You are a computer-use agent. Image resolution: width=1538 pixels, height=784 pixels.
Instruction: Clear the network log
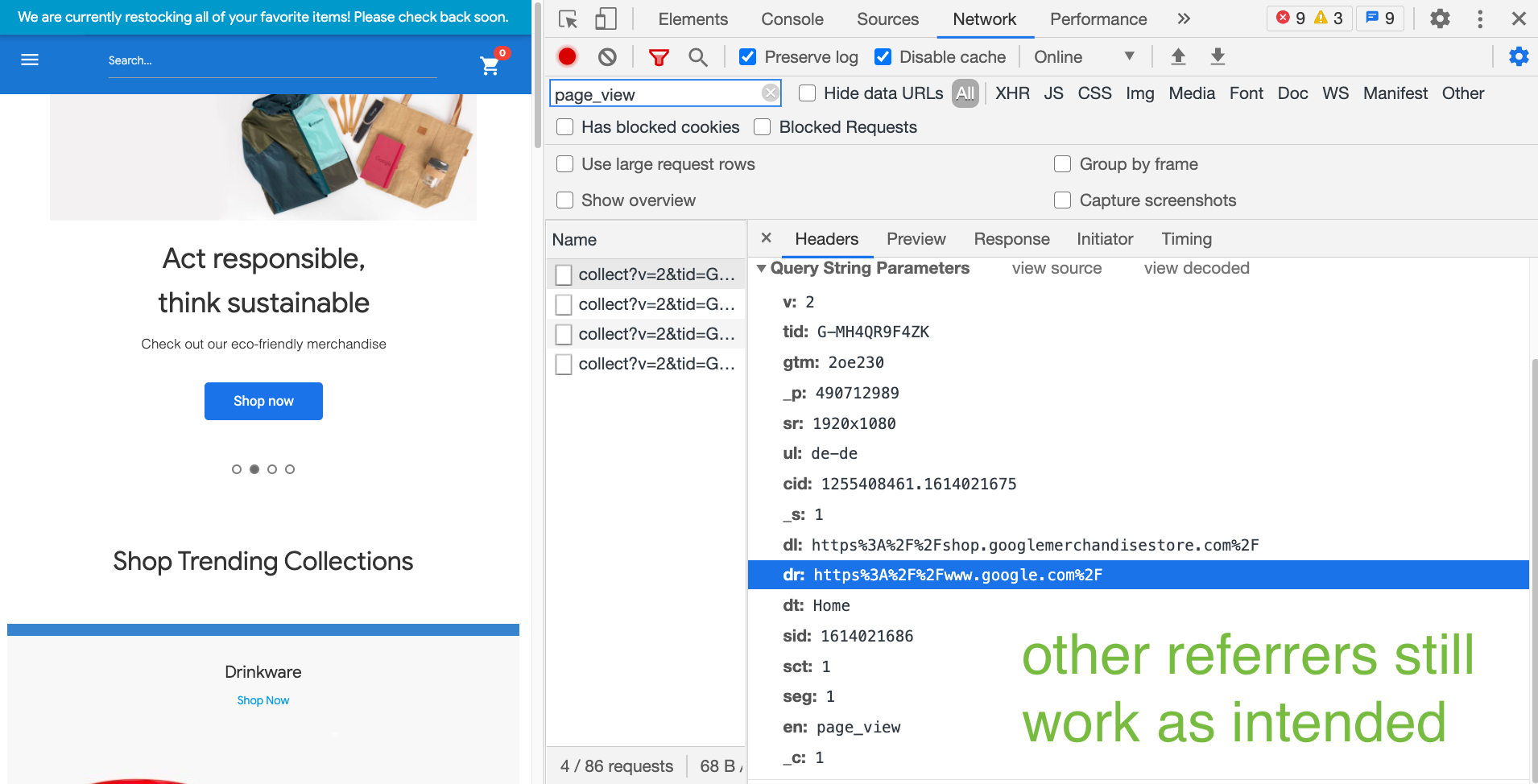click(x=607, y=56)
